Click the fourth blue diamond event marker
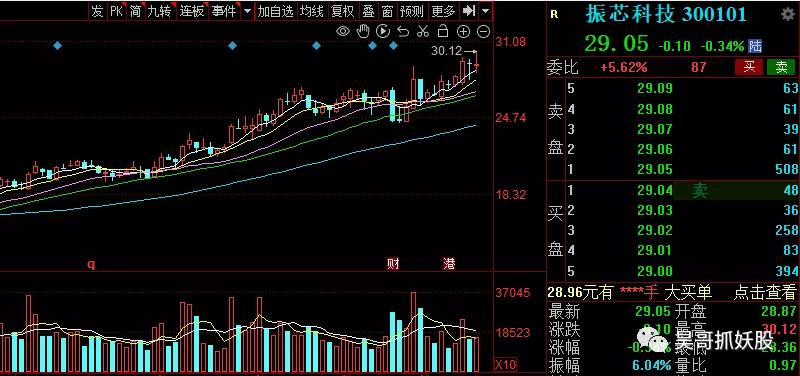This screenshot has height=376, width=800. 372,46
